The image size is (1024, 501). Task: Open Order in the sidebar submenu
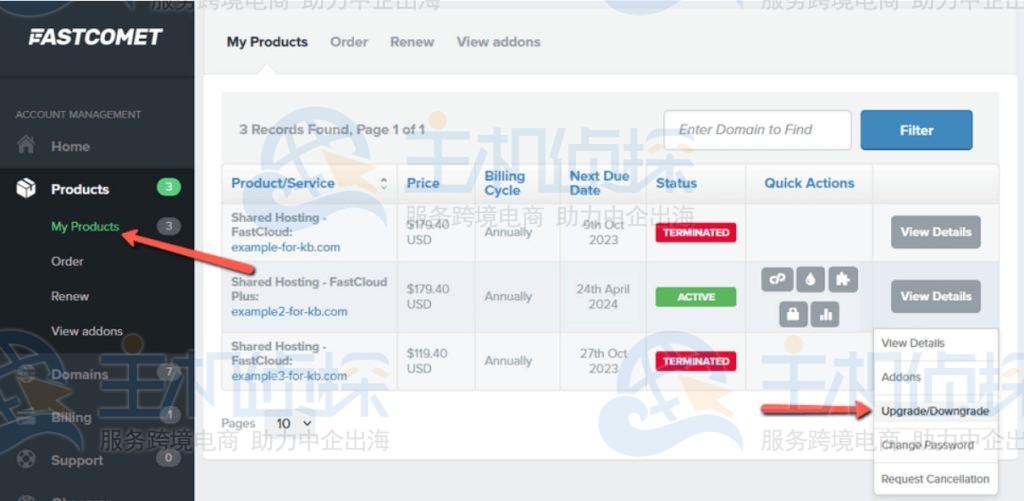coord(67,261)
